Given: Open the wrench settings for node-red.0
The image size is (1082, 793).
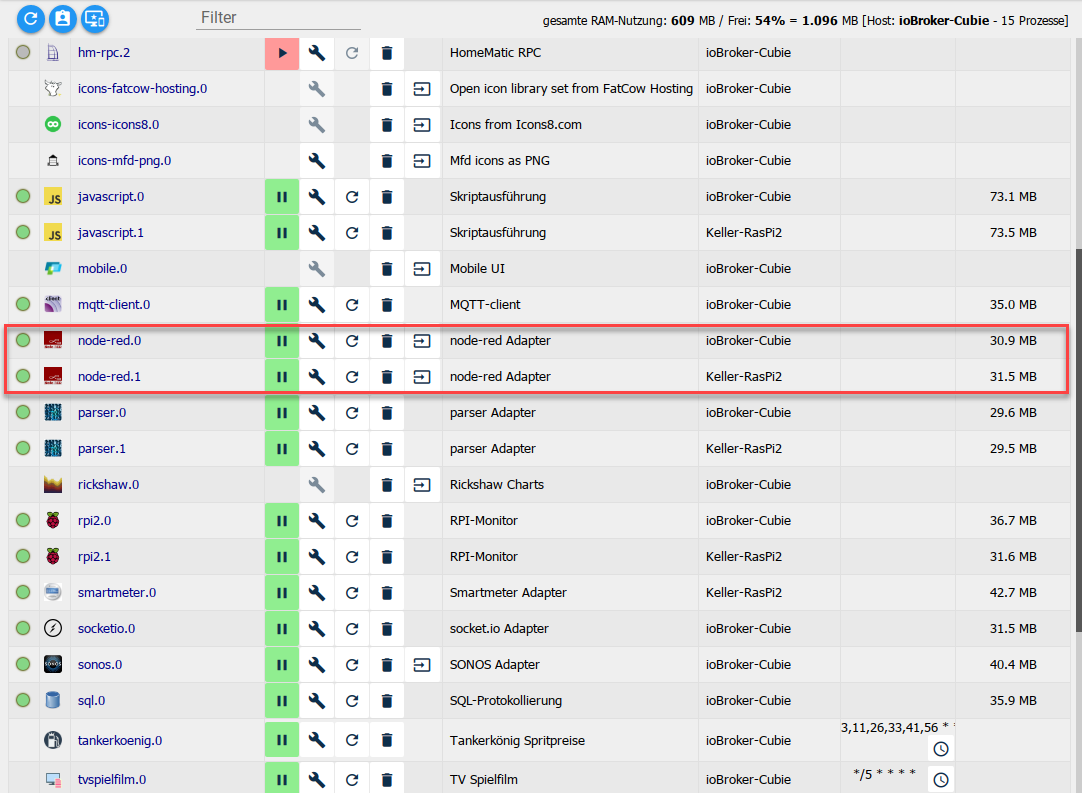Looking at the screenshot, I should click(317, 341).
